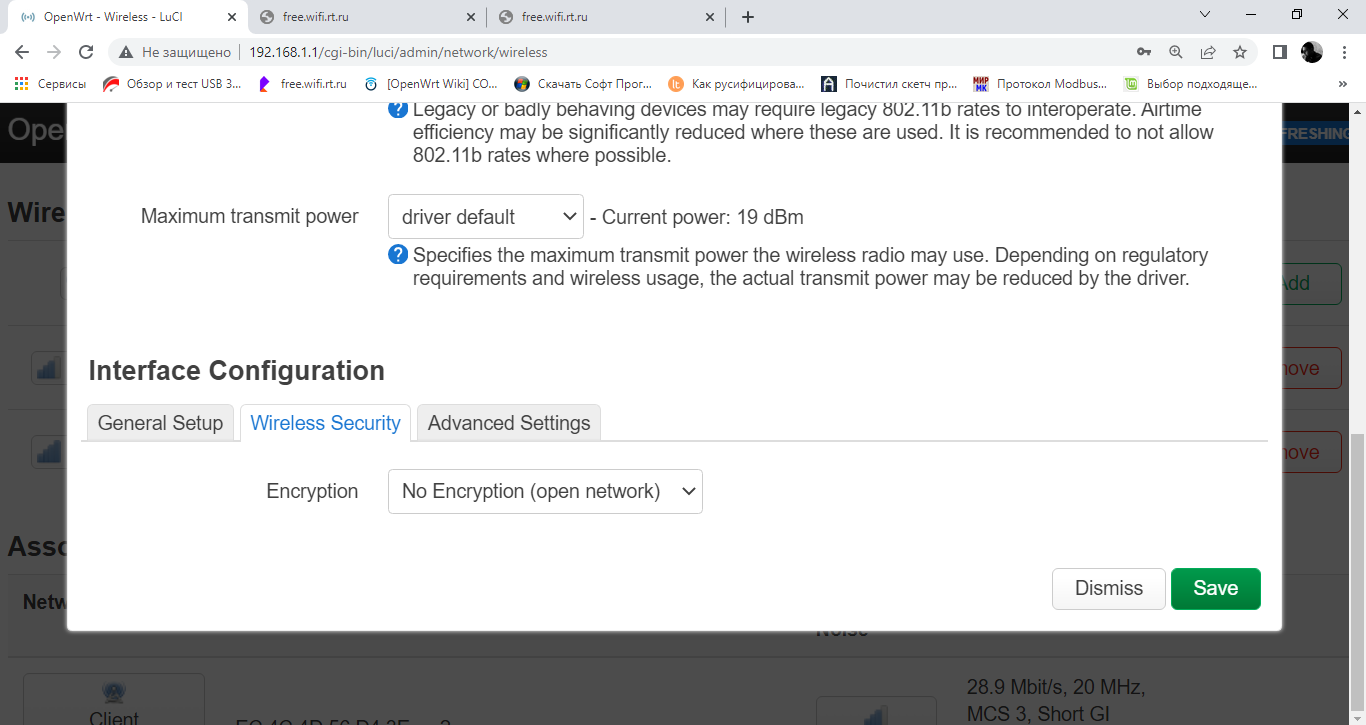Switch to second free.wifi.rt.ru browser tab

tap(606, 17)
